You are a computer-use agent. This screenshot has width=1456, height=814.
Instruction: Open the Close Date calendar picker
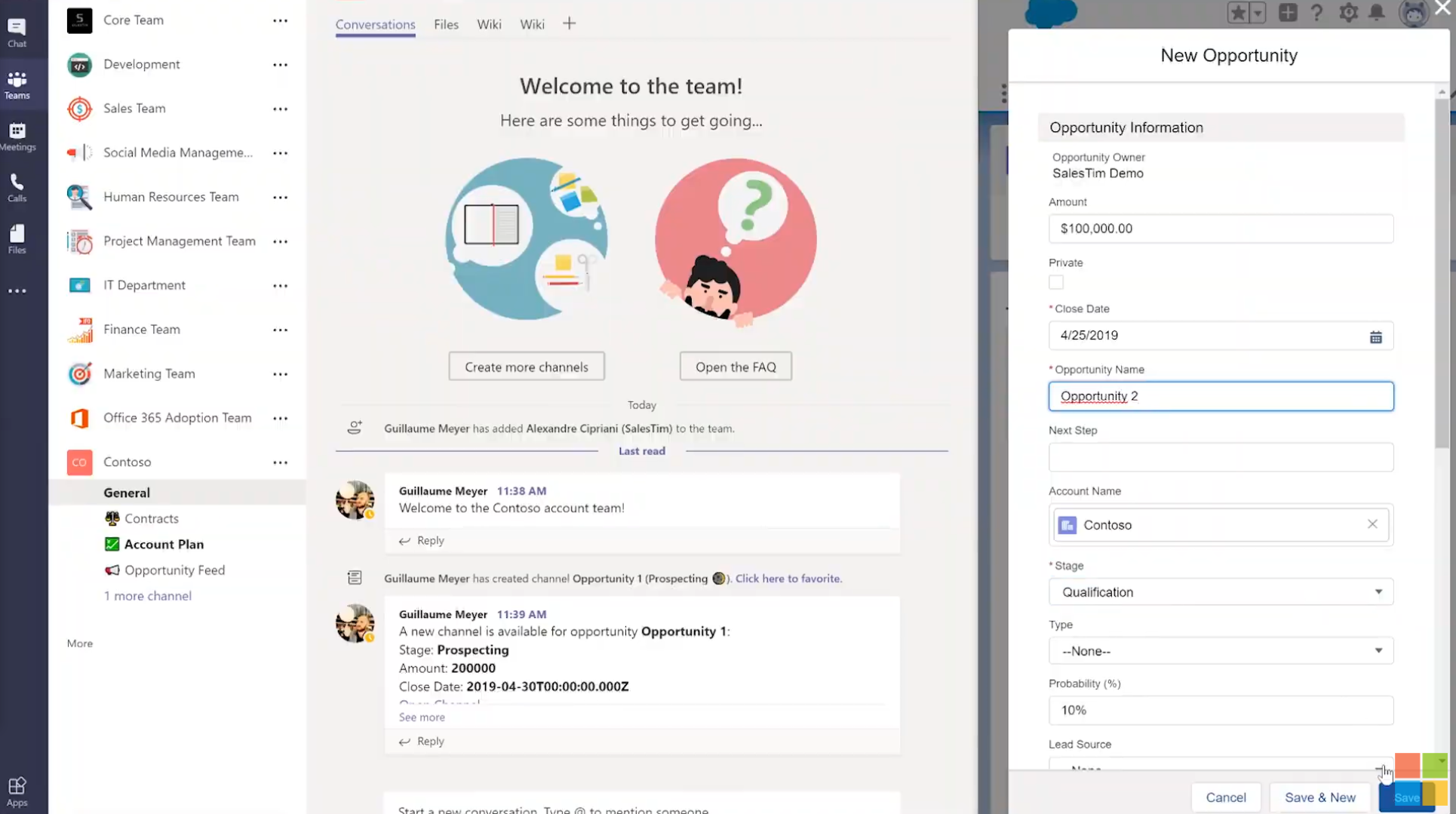(1375, 336)
